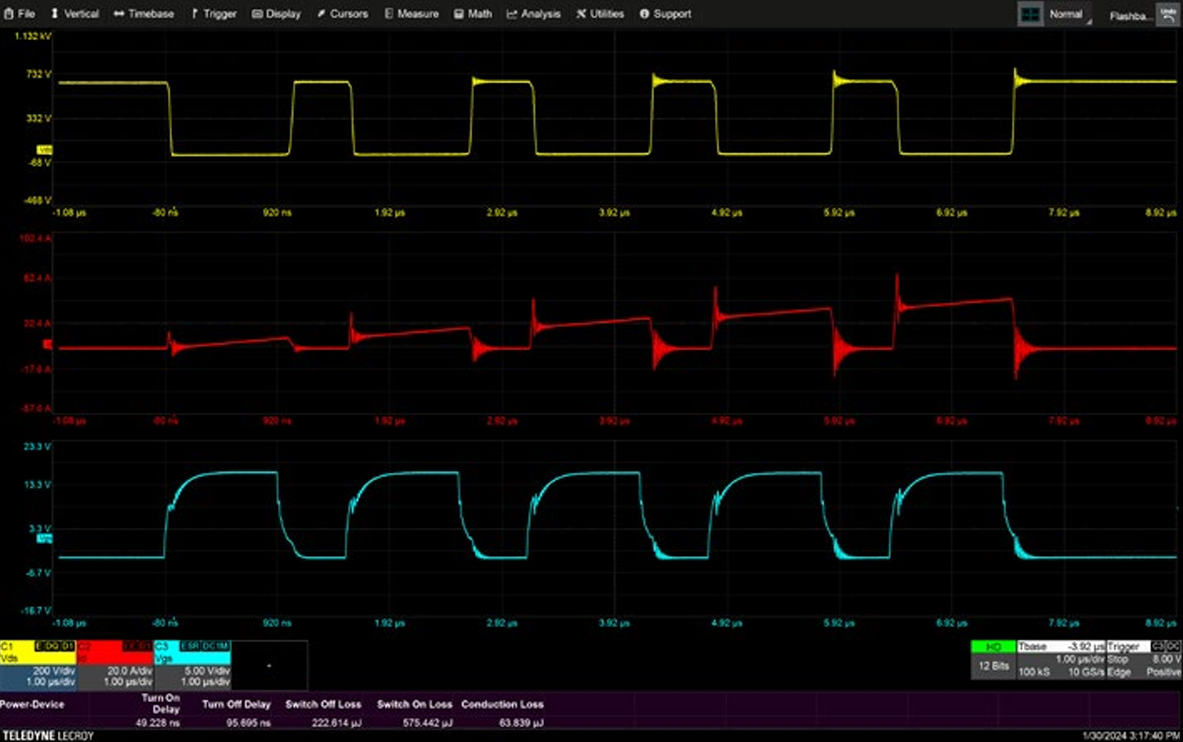Click the 95.695 ns Turn Off Delay value
Screen dimensions: 1183x742
click(x=248, y=722)
